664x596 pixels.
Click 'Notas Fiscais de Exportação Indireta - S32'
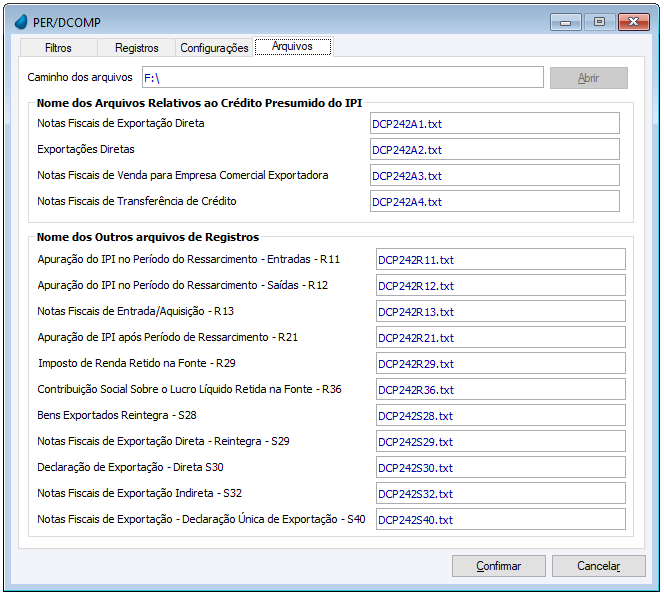(x=140, y=493)
